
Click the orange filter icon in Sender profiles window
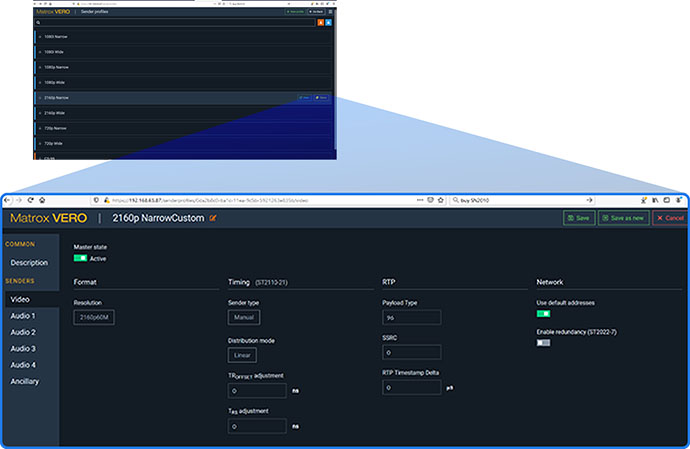tap(321, 22)
